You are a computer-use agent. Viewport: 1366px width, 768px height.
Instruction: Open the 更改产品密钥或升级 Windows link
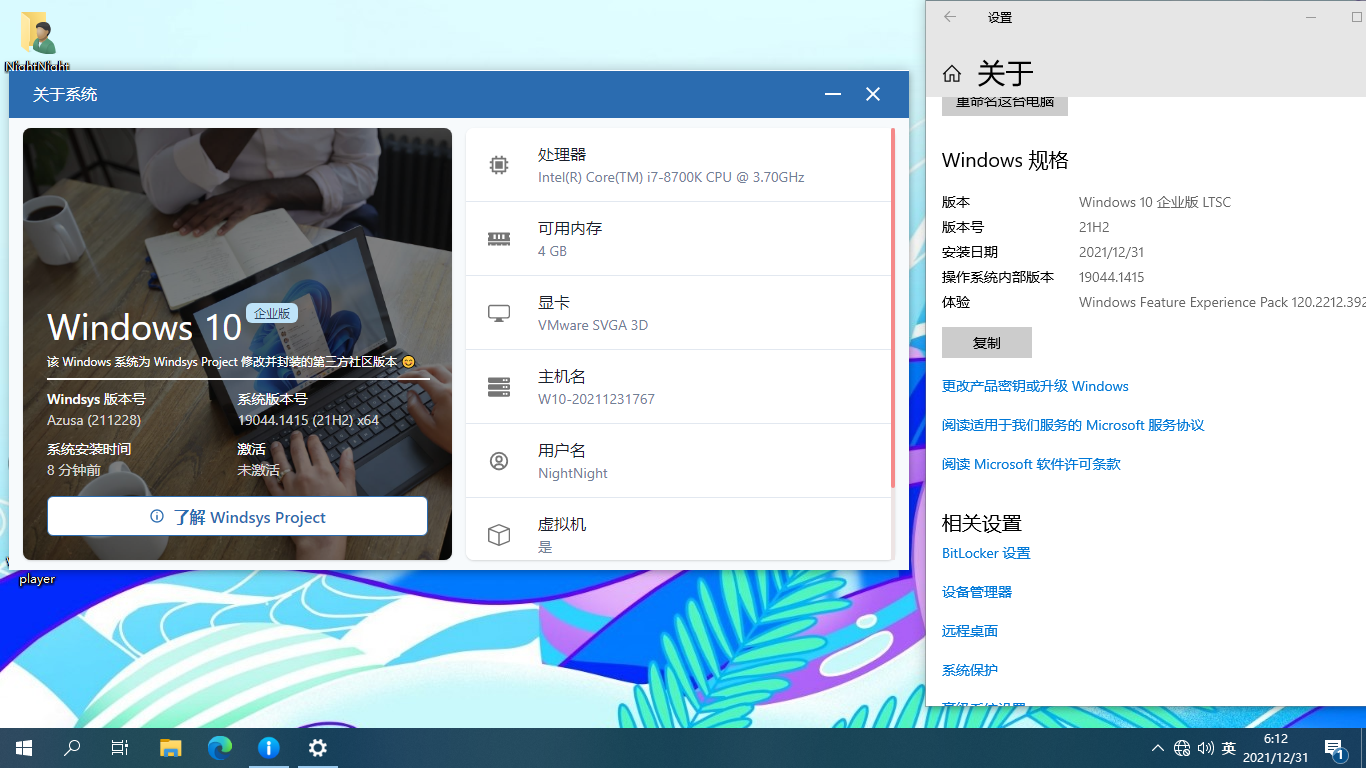tap(1035, 386)
